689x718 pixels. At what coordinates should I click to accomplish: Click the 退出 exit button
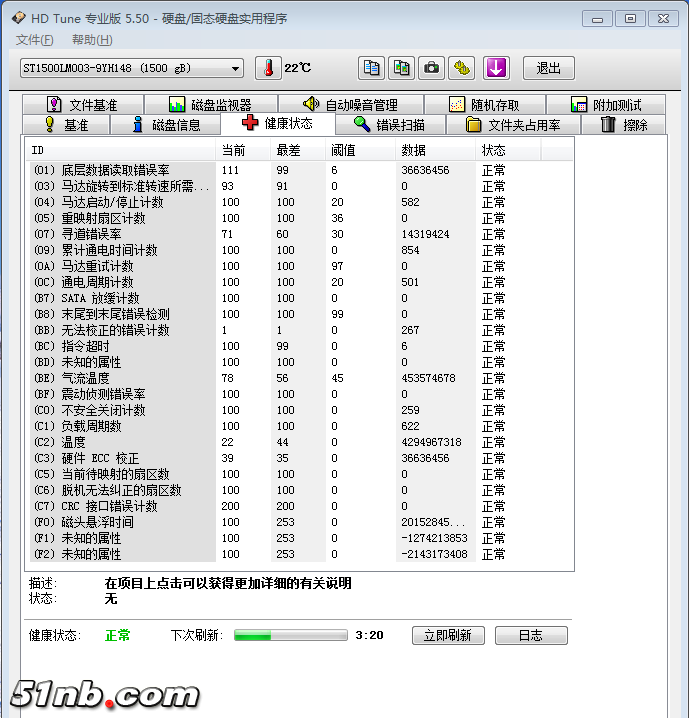coord(548,68)
